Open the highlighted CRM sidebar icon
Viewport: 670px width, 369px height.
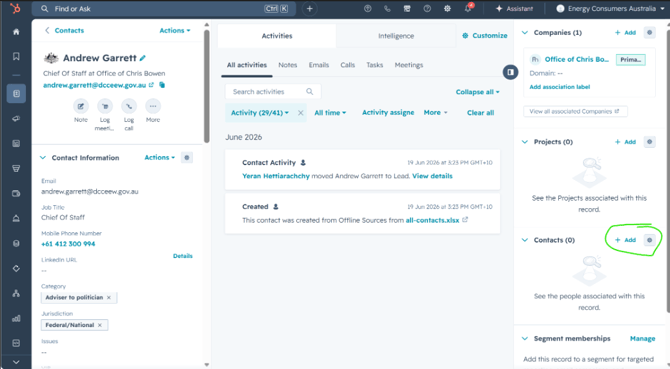tap(16, 94)
